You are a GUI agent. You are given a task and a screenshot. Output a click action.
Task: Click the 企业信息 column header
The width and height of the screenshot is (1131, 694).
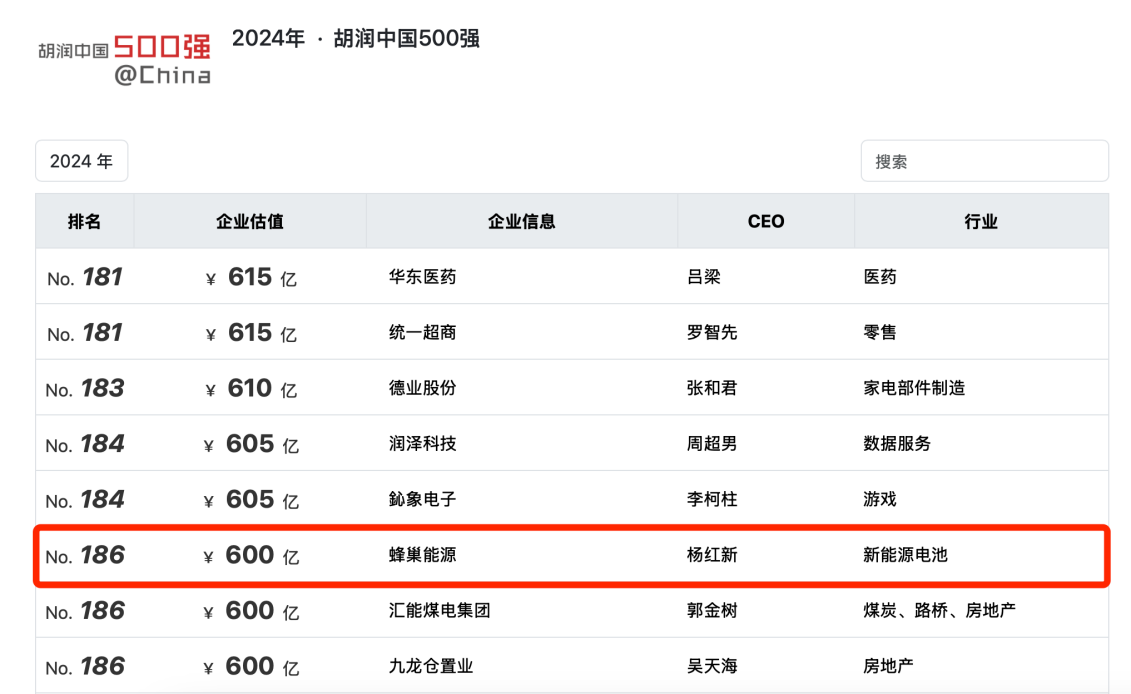pos(522,221)
